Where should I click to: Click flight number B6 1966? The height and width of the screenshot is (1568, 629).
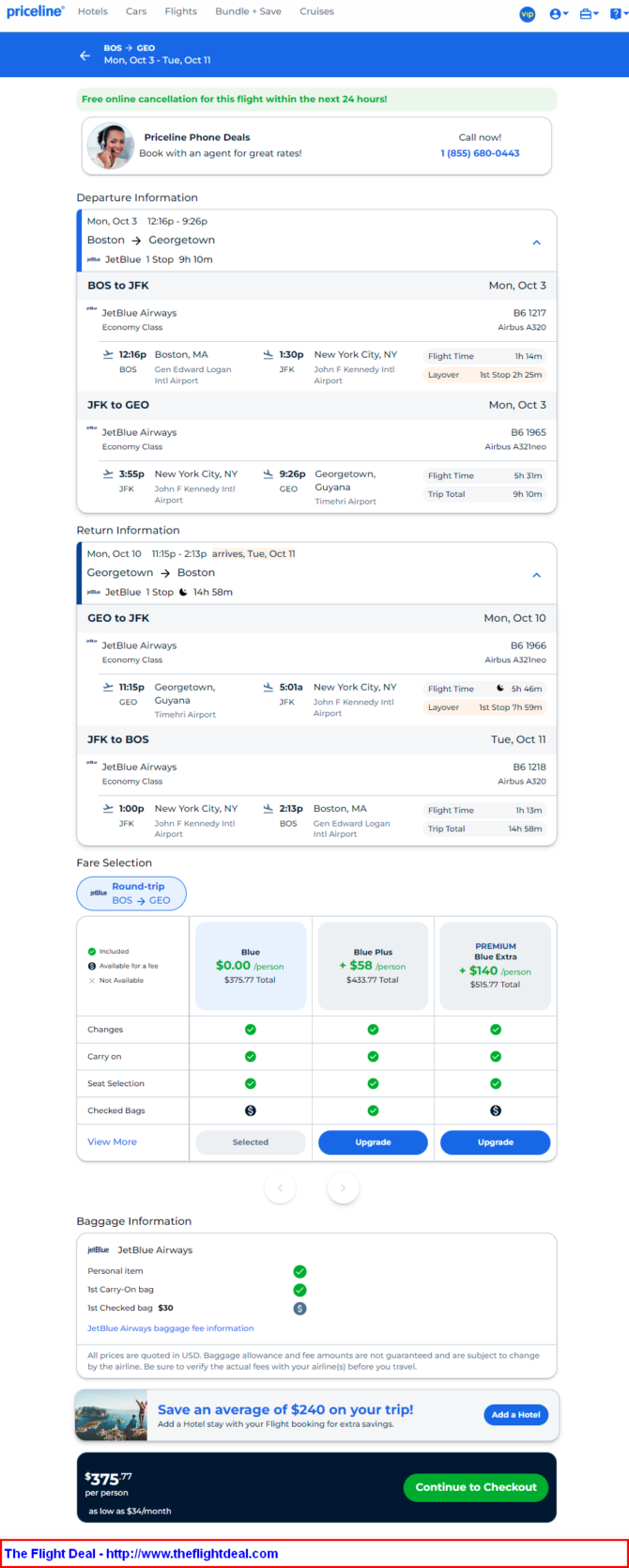[x=529, y=645]
